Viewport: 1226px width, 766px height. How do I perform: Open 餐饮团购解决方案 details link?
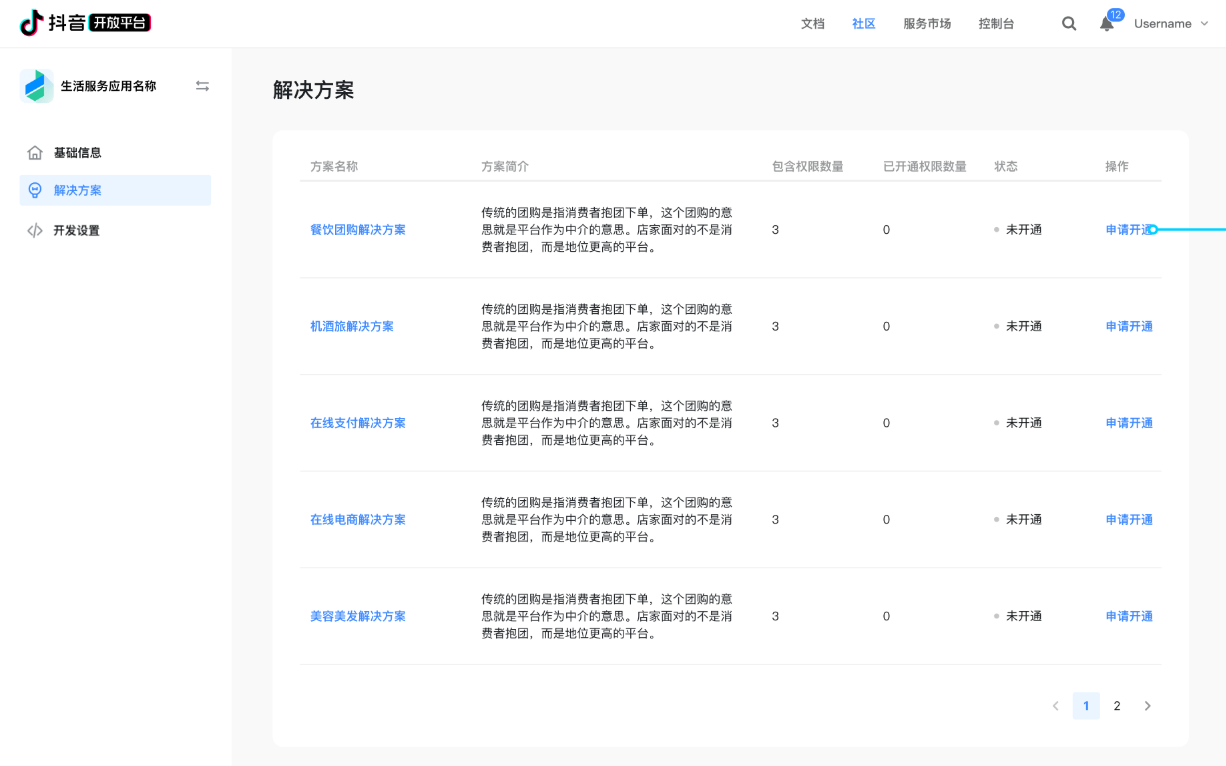357,229
